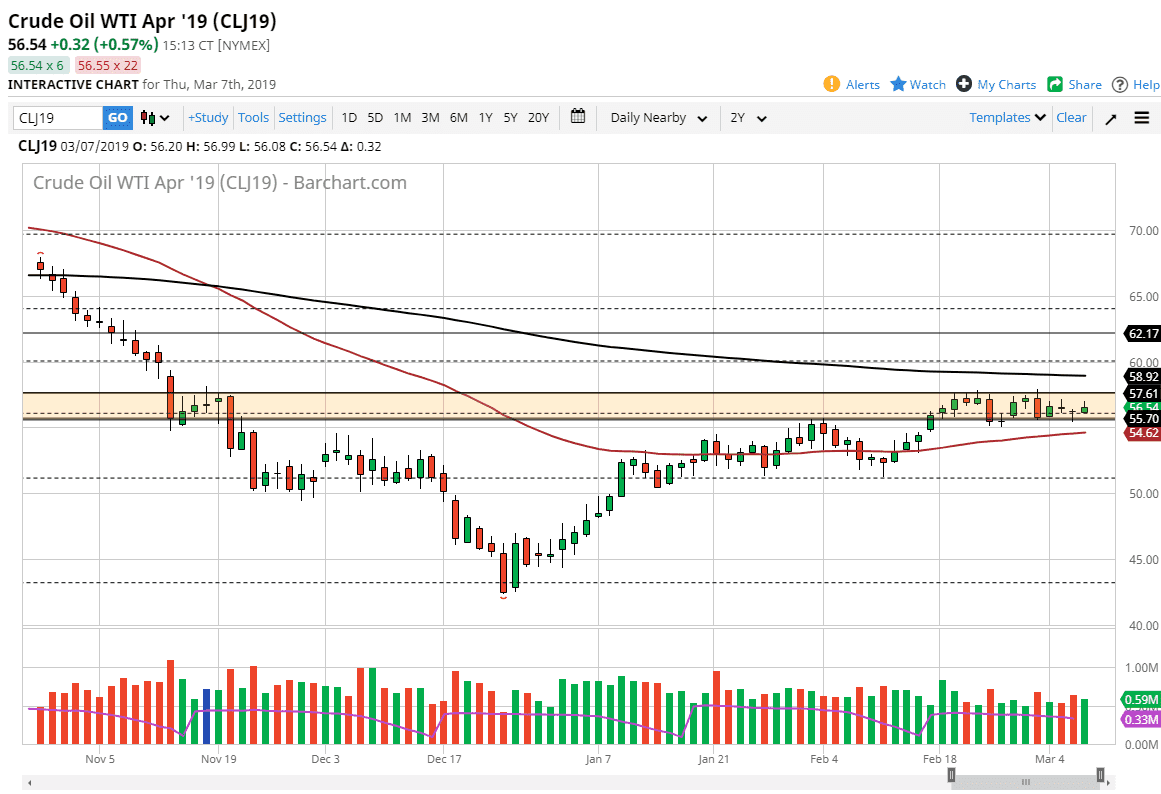This screenshot has width=1161, height=794.
Task: Open the hamburger chart menu icon
Action: (x=1141, y=117)
